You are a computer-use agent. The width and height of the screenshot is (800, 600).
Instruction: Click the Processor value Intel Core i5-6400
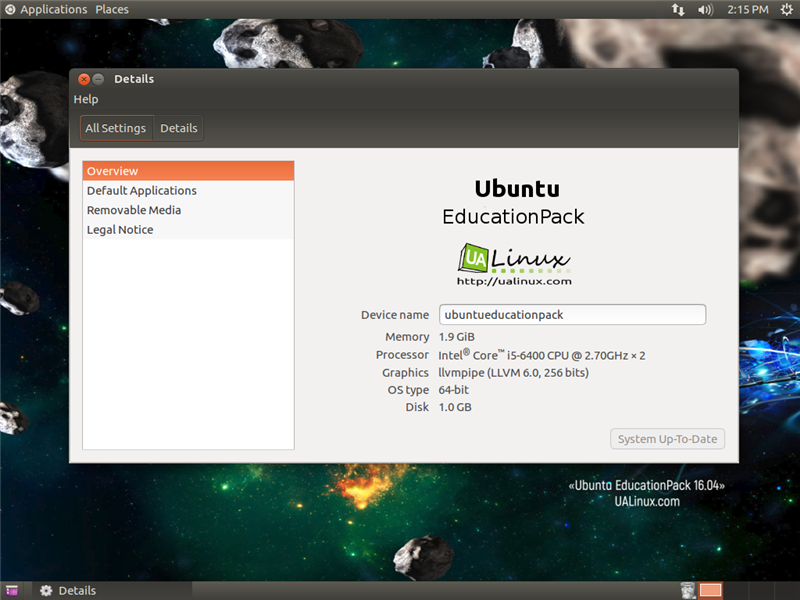pyautogui.click(x=542, y=355)
